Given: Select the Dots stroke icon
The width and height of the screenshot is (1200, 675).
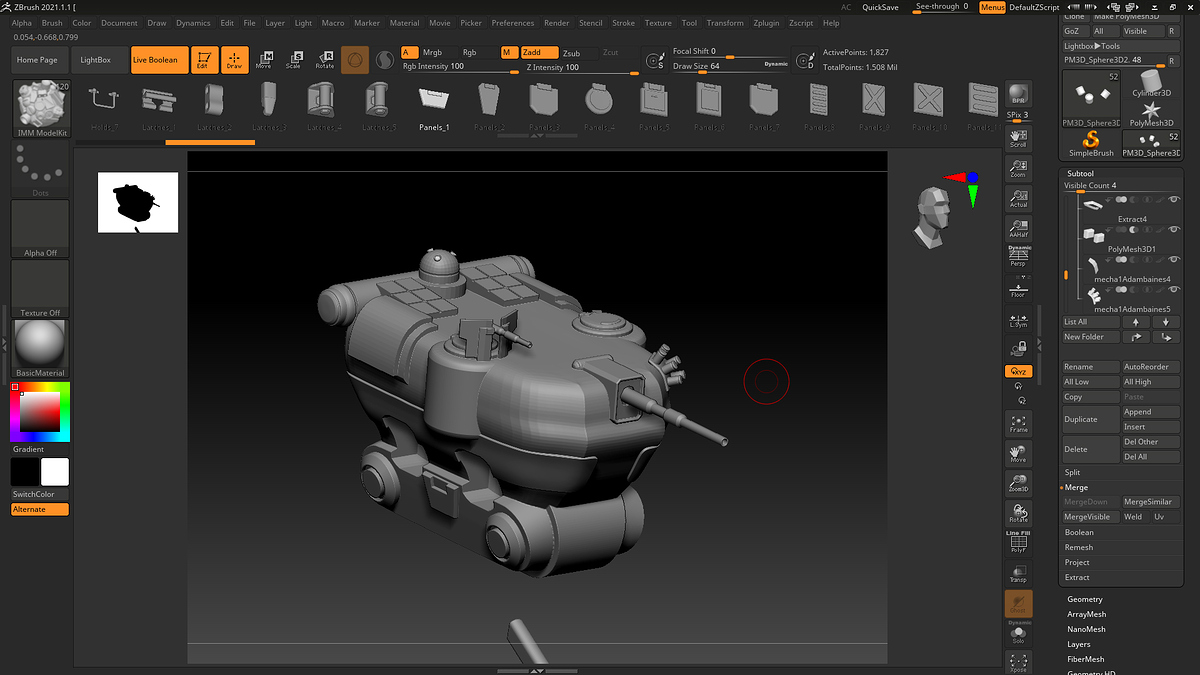Looking at the screenshot, I should [40, 169].
